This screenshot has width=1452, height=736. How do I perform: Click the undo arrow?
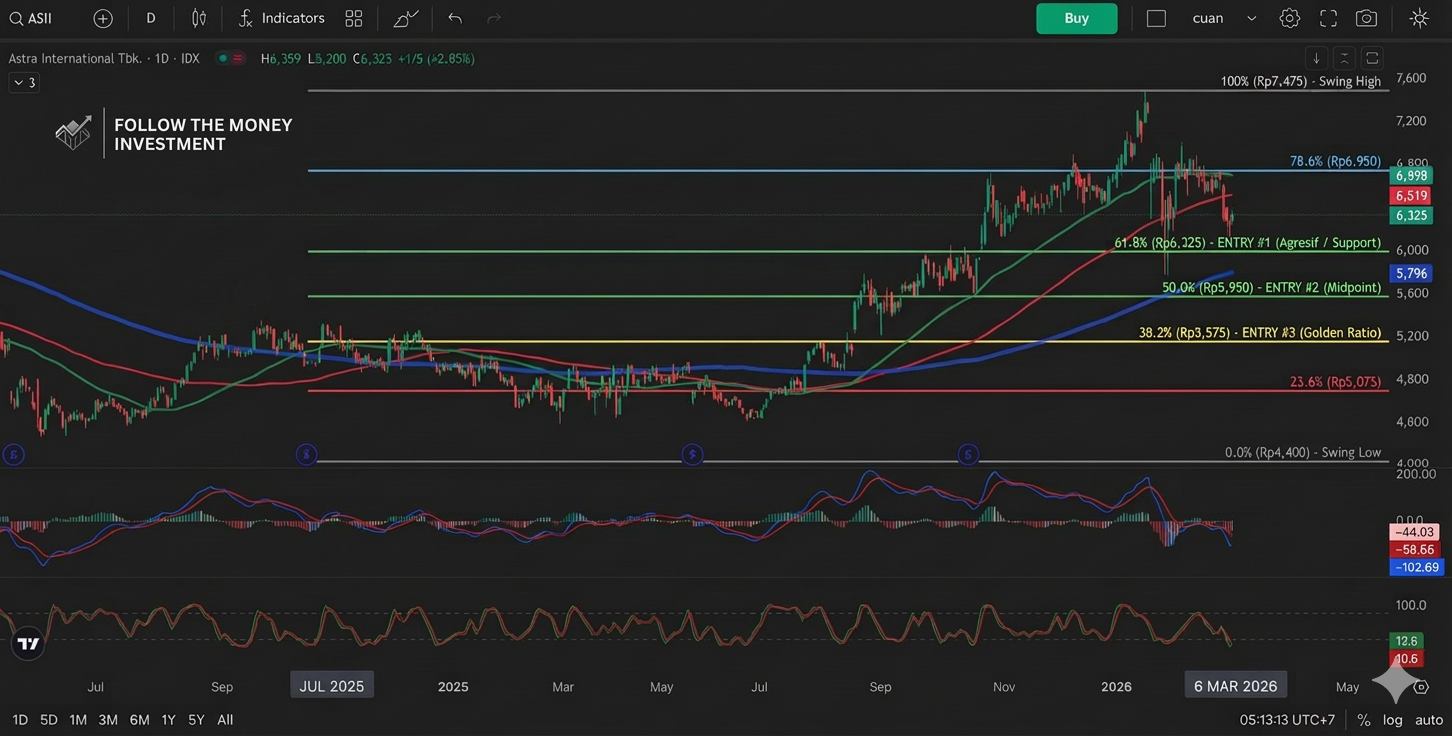coord(455,18)
